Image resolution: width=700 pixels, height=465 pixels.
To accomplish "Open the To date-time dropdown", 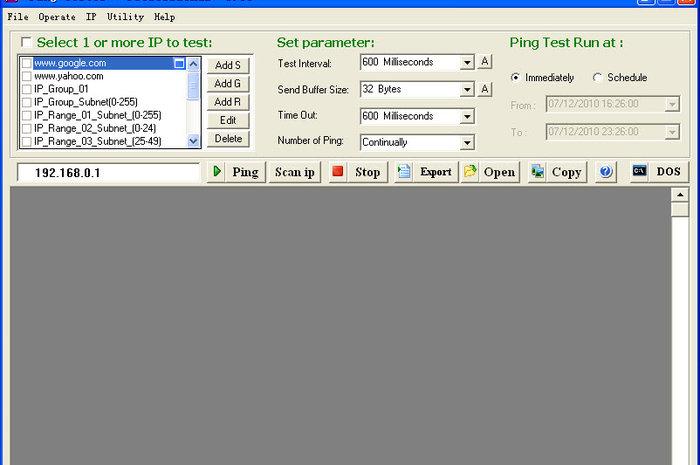I will coord(672,132).
